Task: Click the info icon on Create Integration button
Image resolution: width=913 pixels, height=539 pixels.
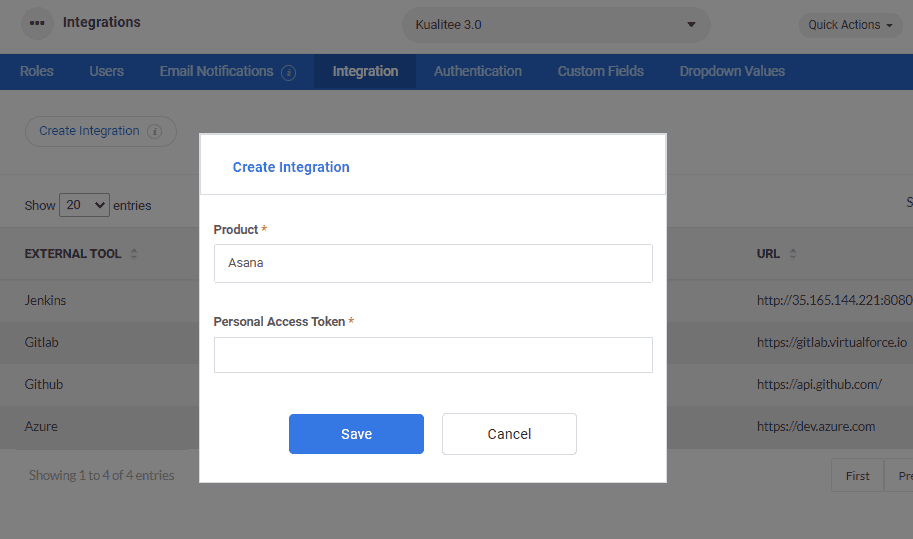Action: (x=154, y=132)
